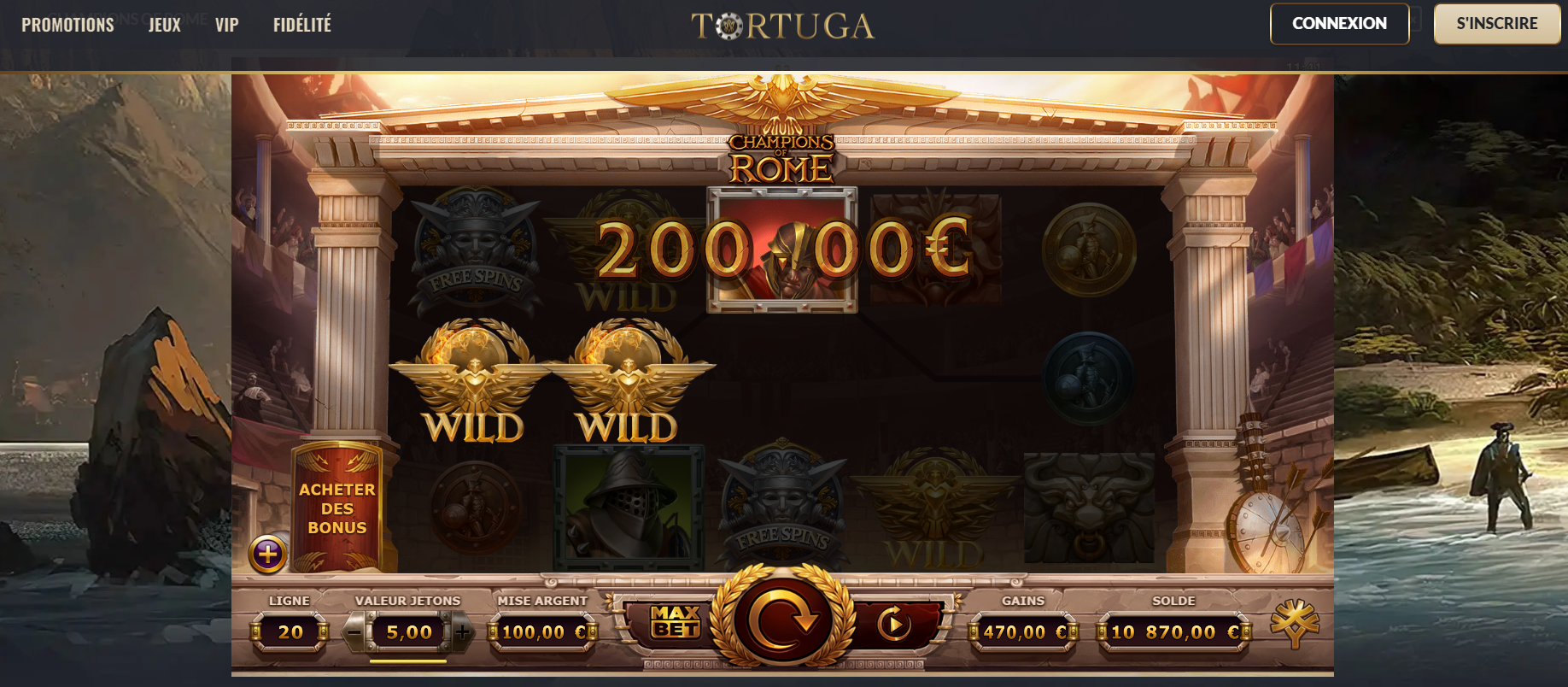Image resolution: width=1568 pixels, height=687 pixels.
Task: Click the Mise Argent 100,00 € display
Action: click(543, 632)
